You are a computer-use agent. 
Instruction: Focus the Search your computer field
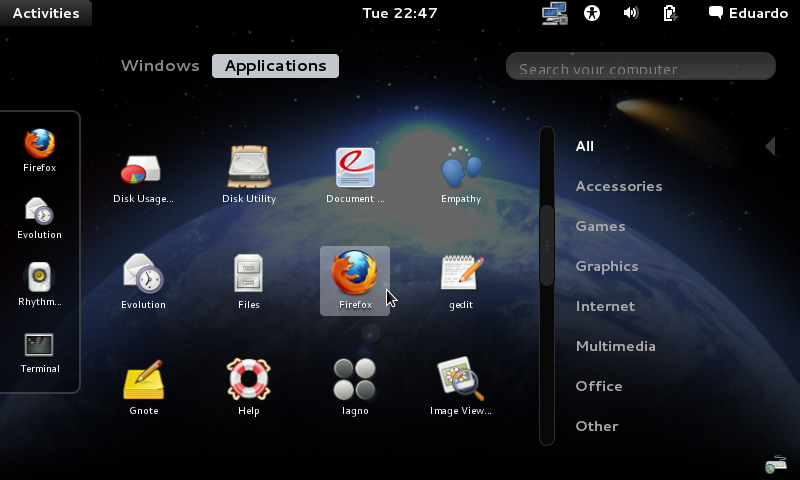pyautogui.click(x=641, y=66)
